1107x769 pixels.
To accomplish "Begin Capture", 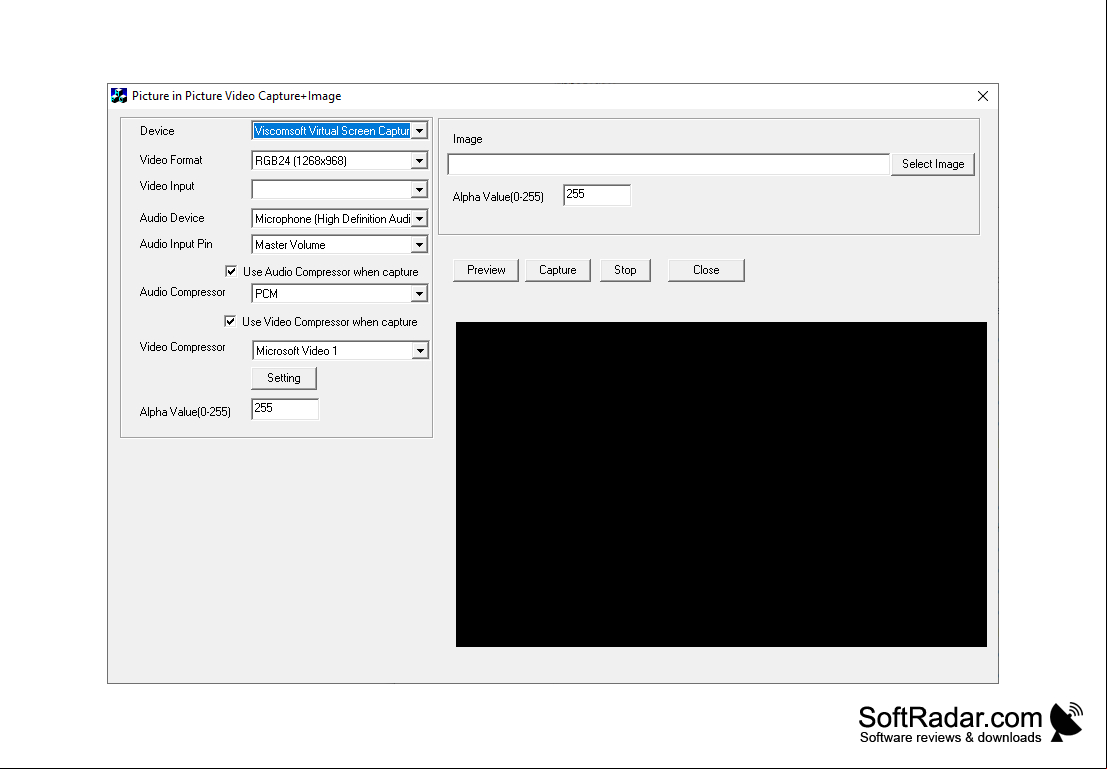I will point(558,270).
